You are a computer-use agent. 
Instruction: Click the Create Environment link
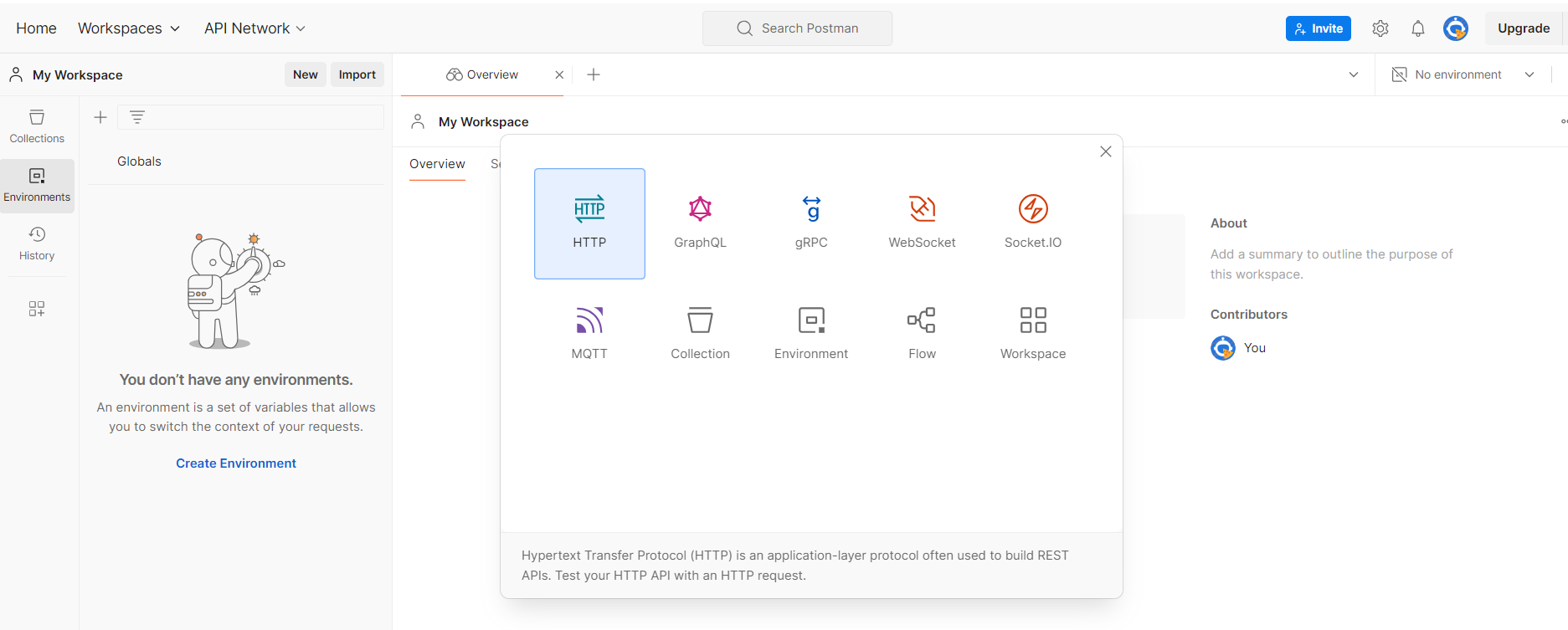coord(236,464)
